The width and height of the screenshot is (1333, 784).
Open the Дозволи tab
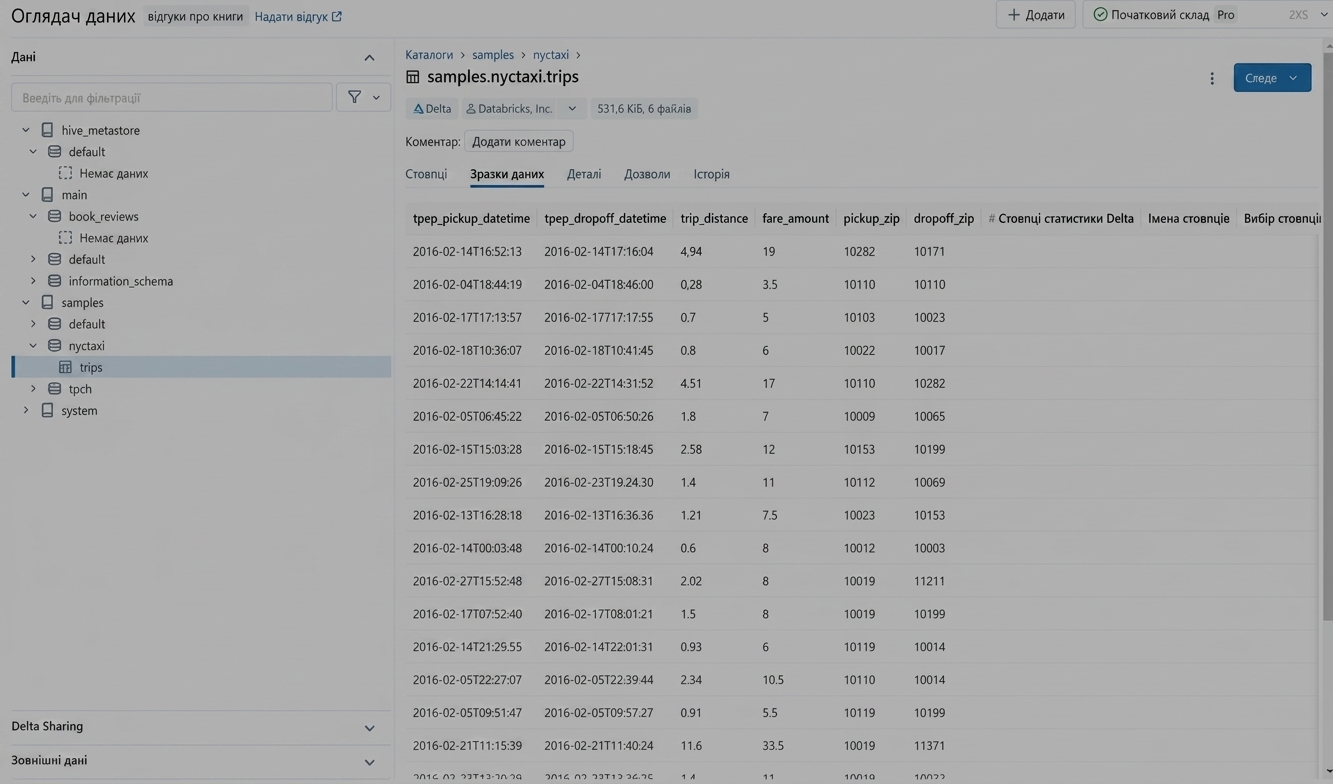pyautogui.click(x=647, y=174)
